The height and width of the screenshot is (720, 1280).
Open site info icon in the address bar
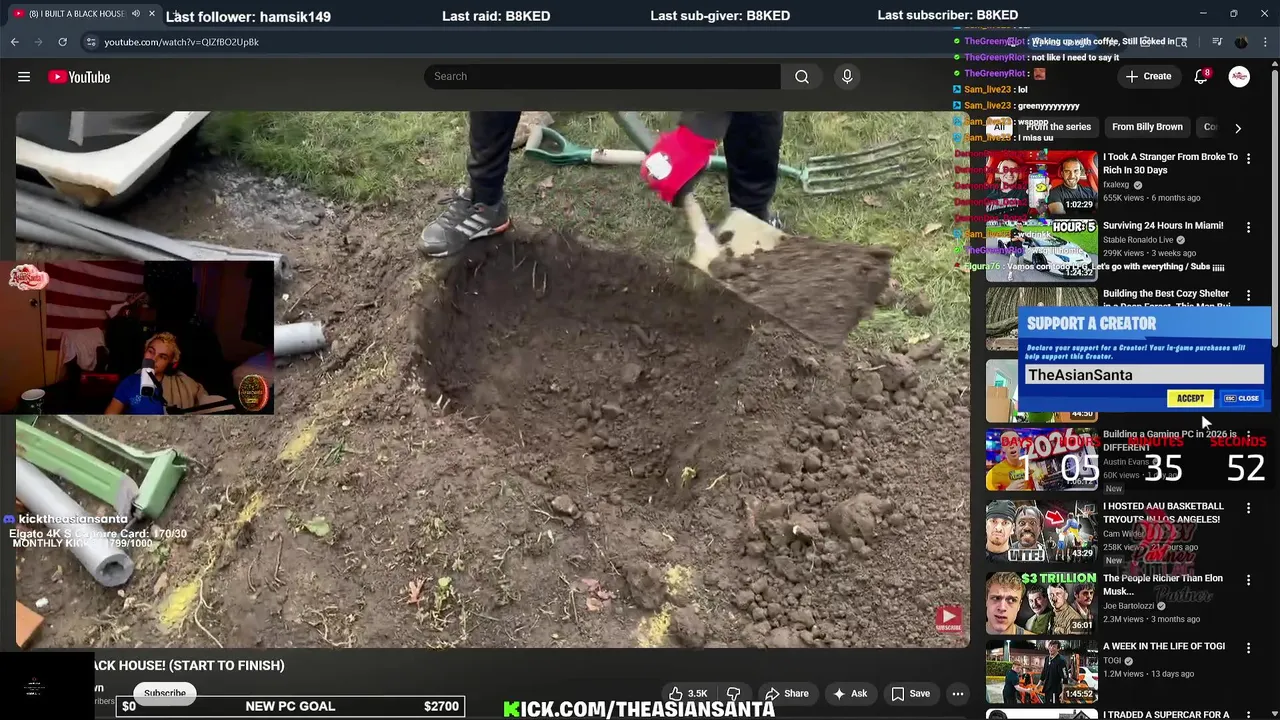point(91,42)
